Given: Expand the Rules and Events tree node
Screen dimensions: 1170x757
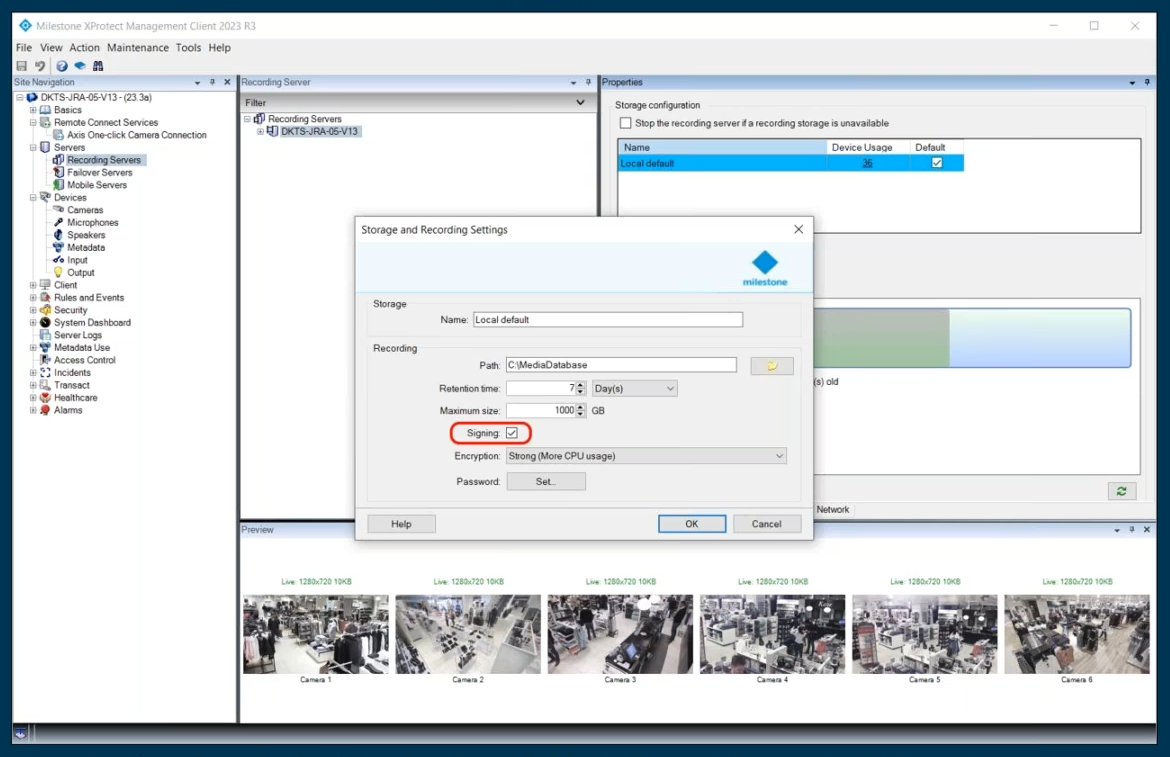Looking at the screenshot, I should 33,298.
